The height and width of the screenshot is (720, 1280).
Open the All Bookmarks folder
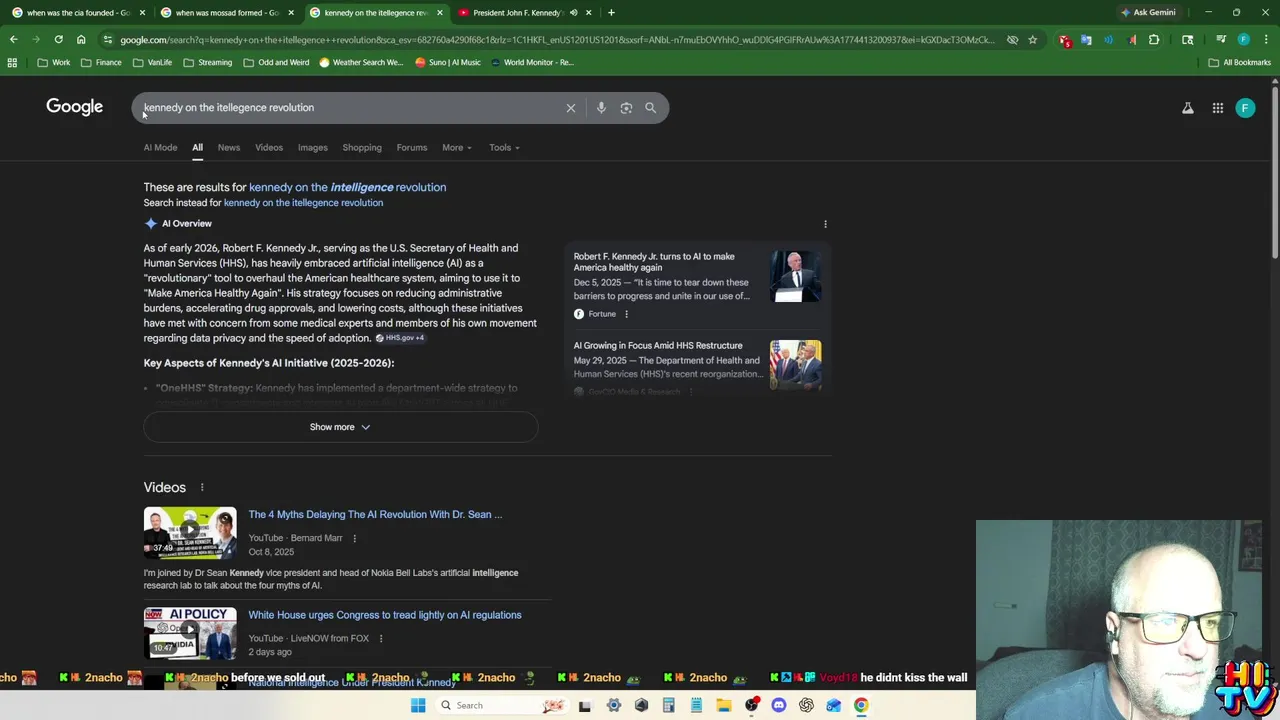[x=1239, y=63]
